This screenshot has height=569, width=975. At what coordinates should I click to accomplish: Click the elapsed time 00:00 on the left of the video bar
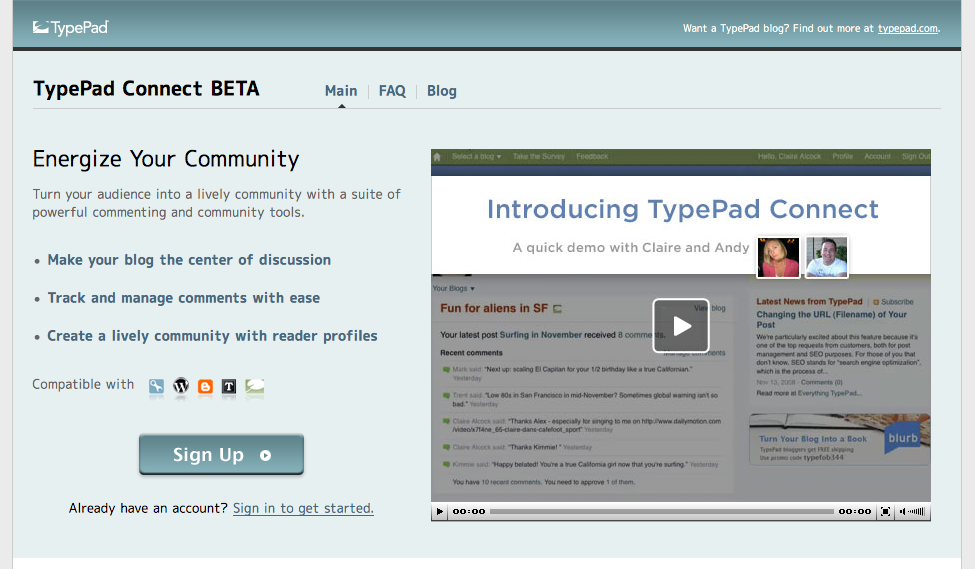point(469,511)
